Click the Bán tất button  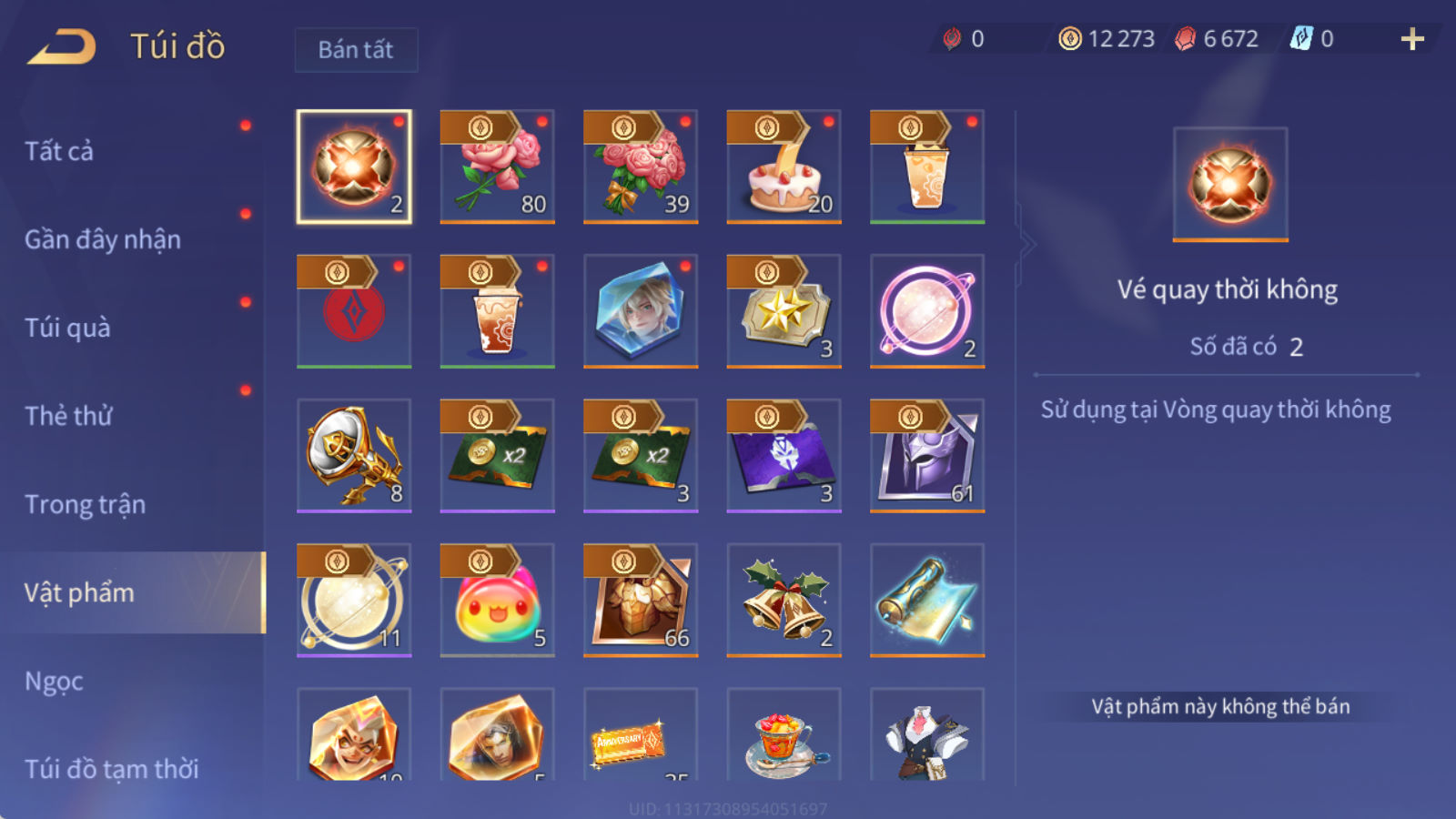[356, 49]
